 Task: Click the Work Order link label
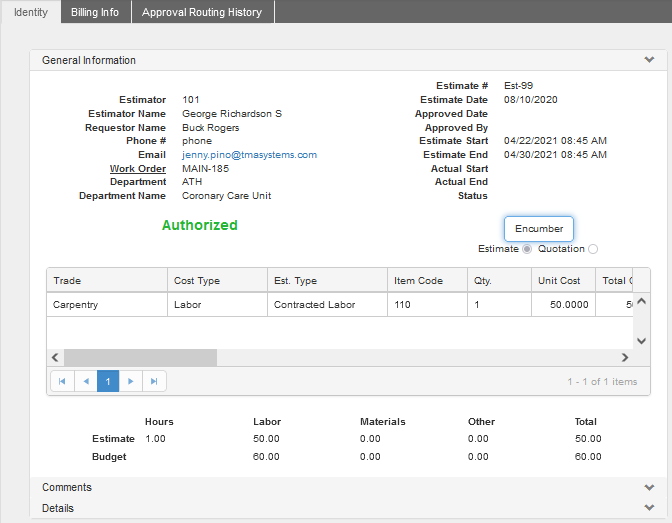point(137,169)
